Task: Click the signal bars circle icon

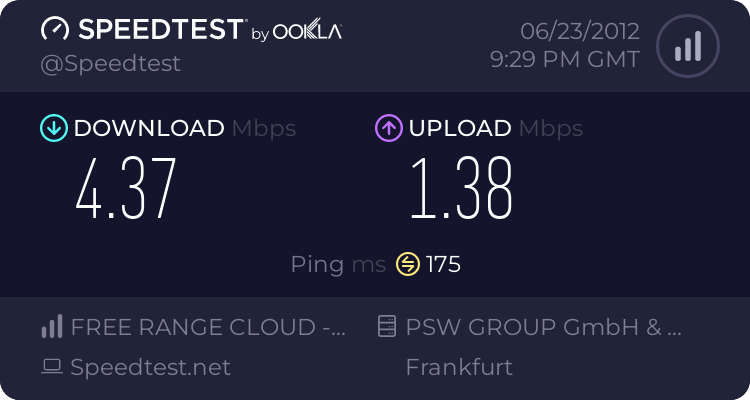Action: pyautogui.click(x=687, y=46)
